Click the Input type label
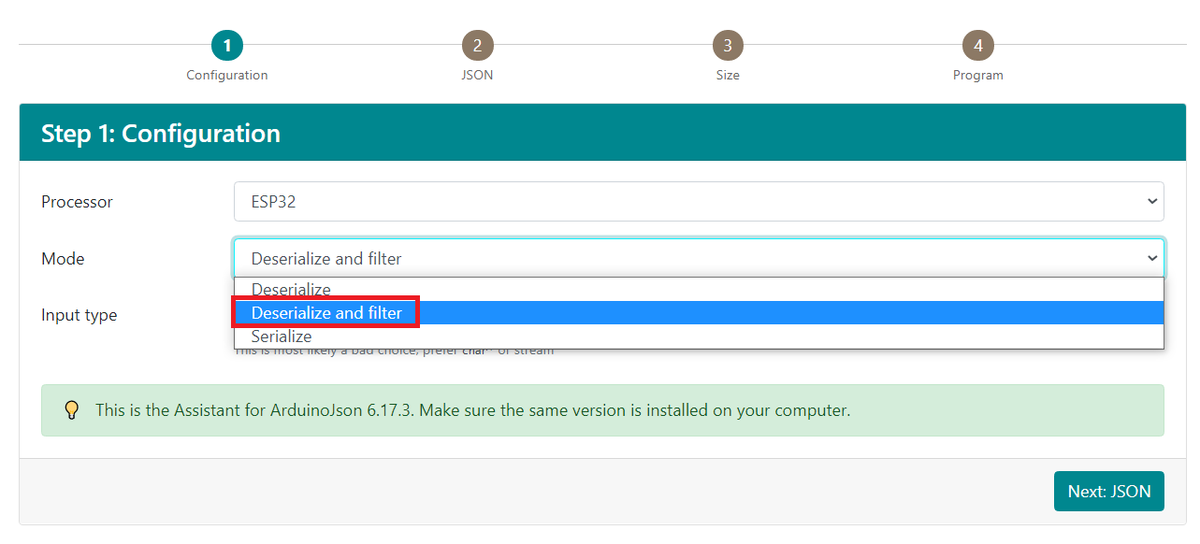The height and width of the screenshot is (544, 1200). pyautogui.click(x=79, y=315)
